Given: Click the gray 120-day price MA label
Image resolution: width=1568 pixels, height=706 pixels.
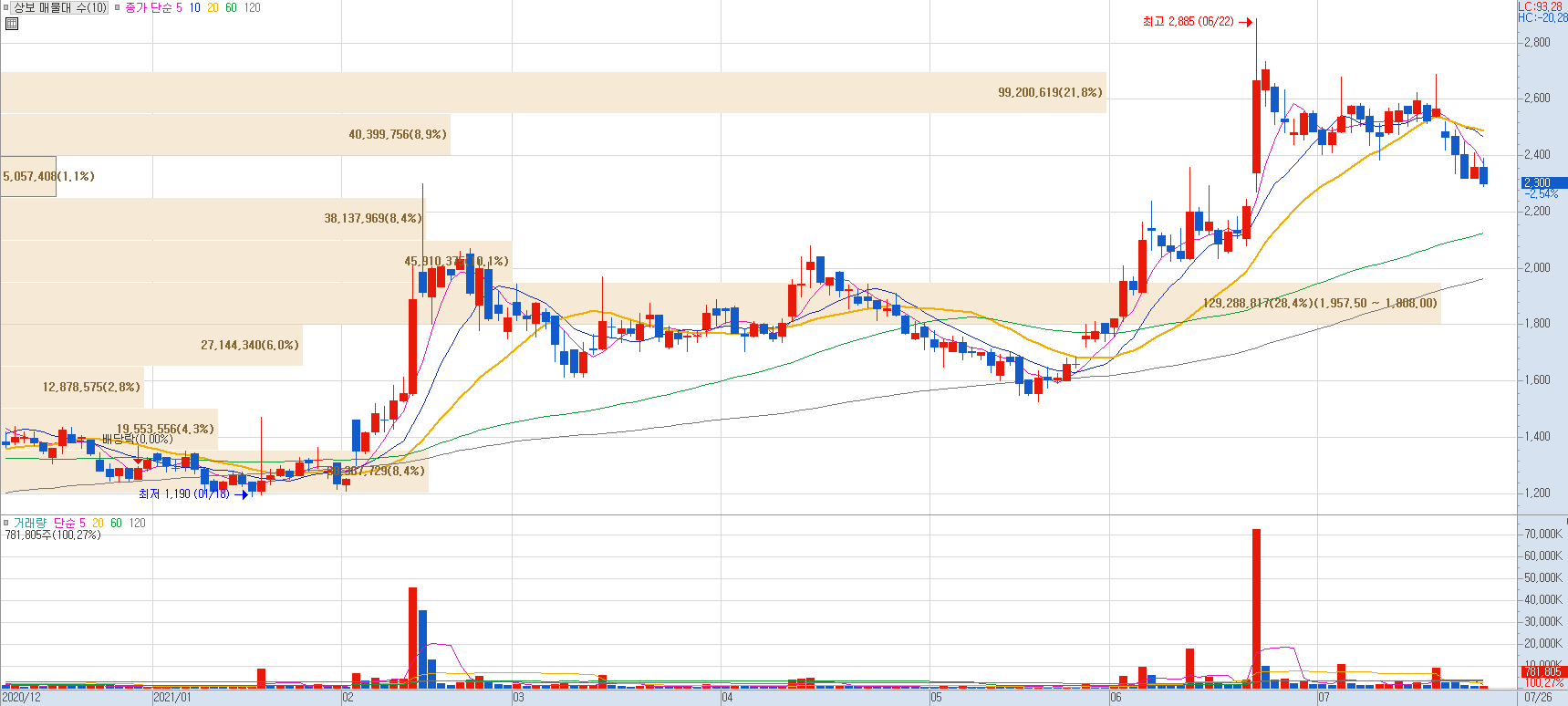Looking at the screenshot, I should click(x=253, y=7).
